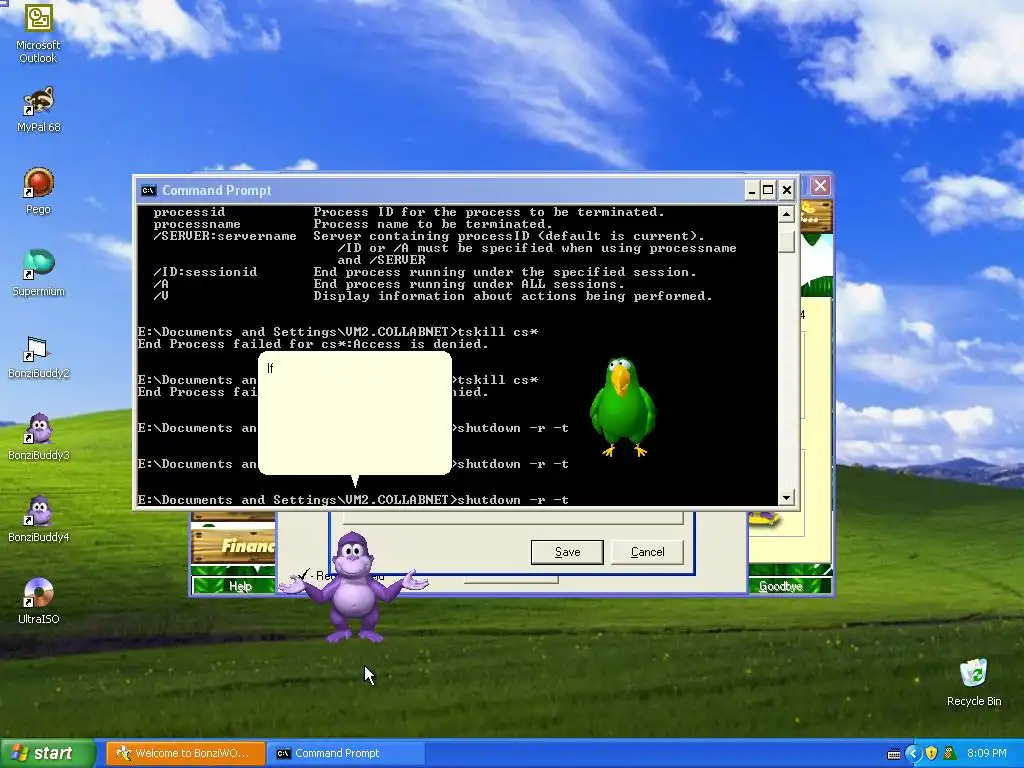This screenshot has height=768, width=1024.
Task: Click Save in the Bonzi dialog
Action: 567,552
